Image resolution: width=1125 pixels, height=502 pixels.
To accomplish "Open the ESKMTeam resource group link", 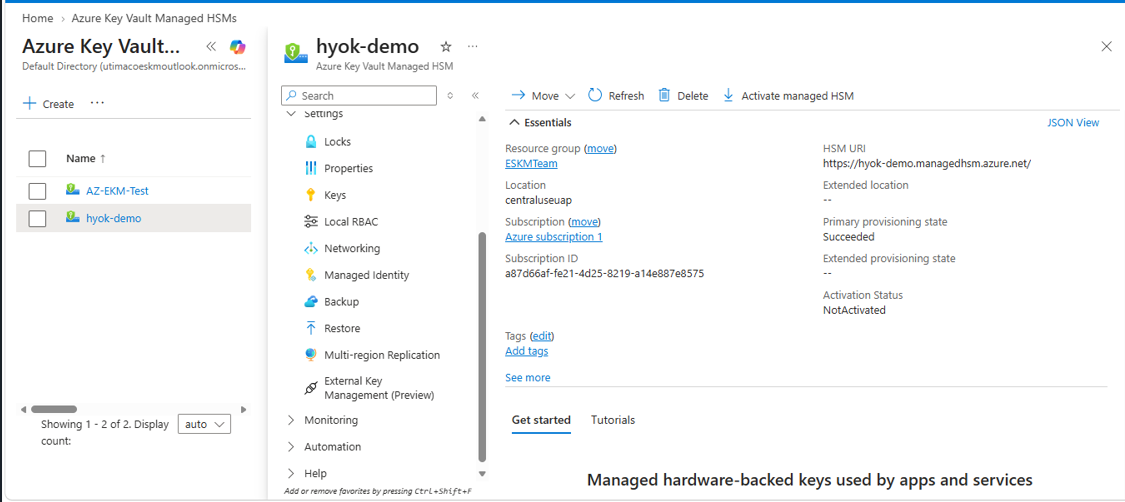I will (x=531, y=164).
